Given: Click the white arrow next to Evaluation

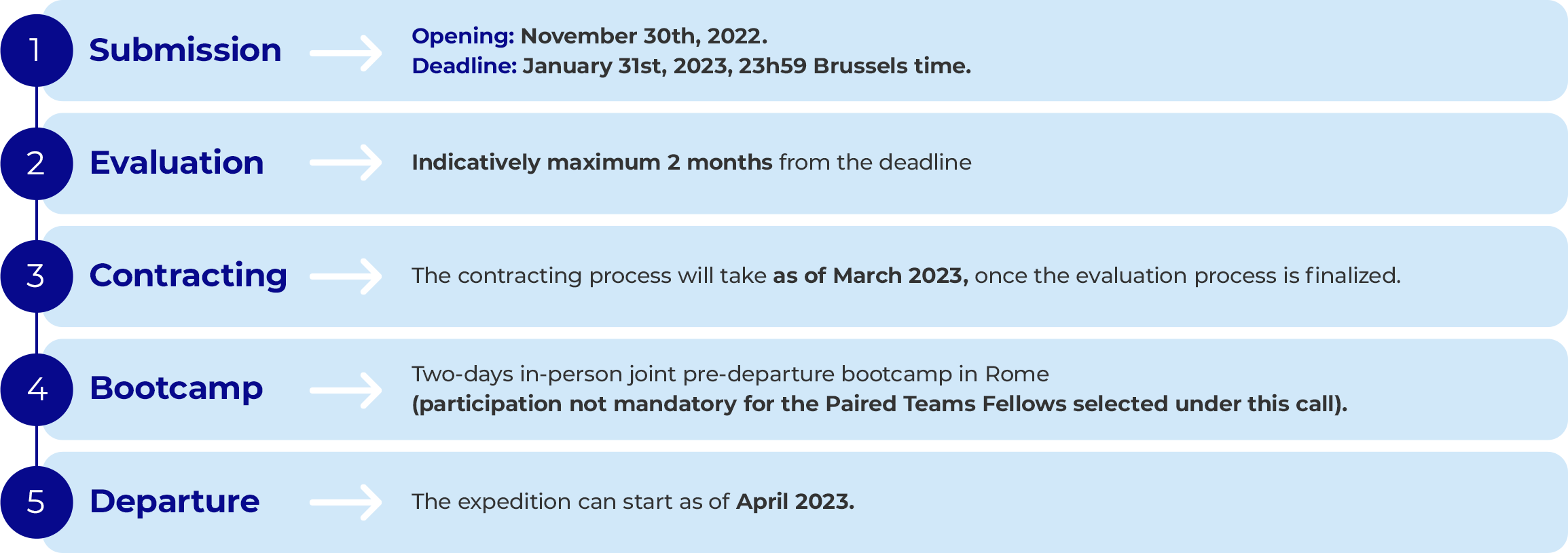Looking at the screenshot, I should pyautogui.click(x=346, y=163).
